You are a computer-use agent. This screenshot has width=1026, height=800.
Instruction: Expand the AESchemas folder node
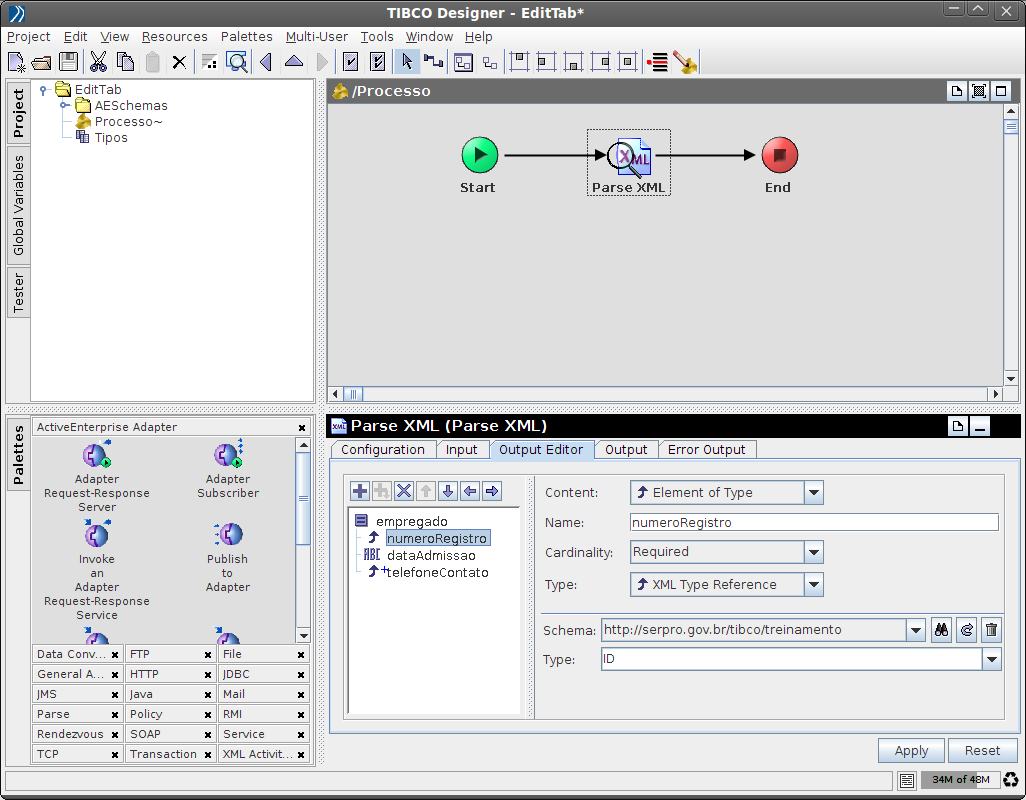63,105
